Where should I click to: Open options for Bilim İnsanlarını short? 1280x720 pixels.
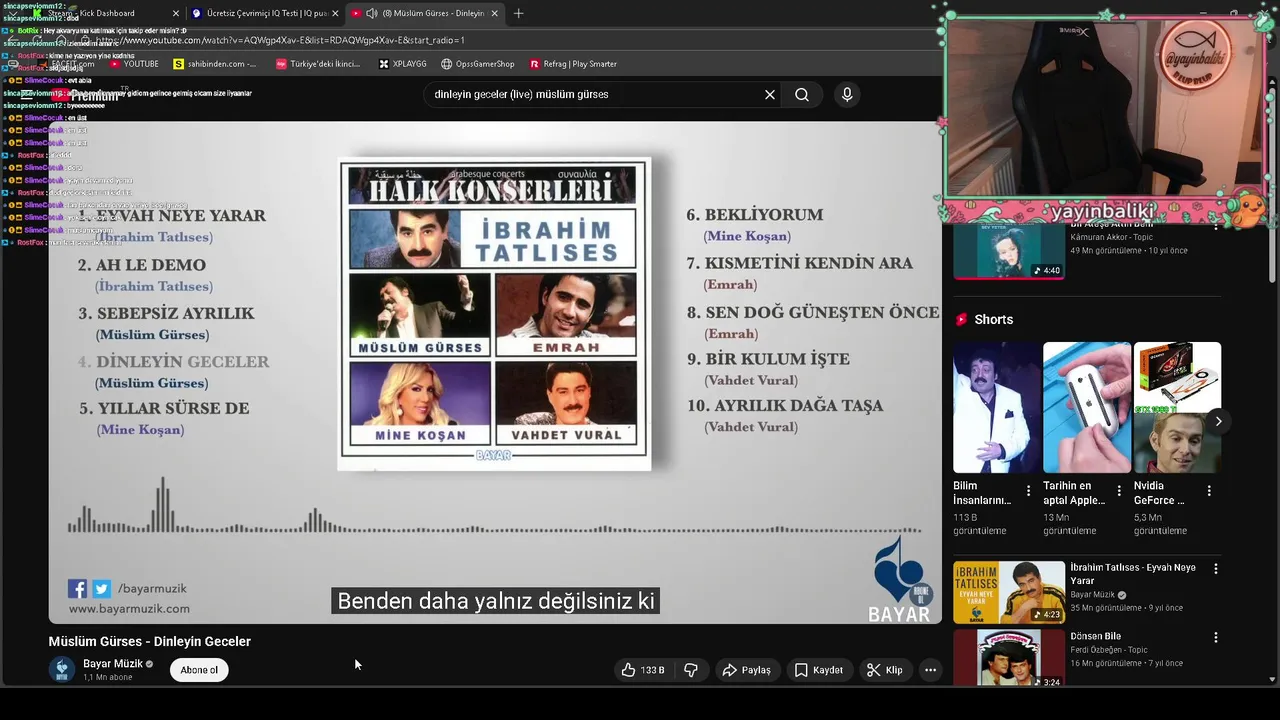pyautogui.click(x=1028, y=491)
